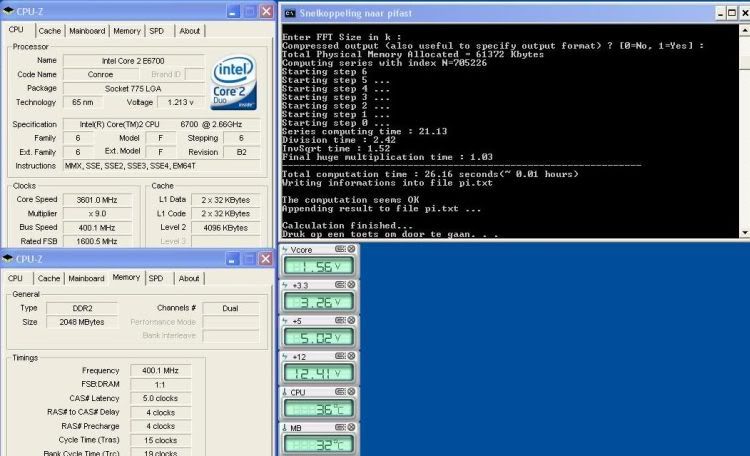The width and height of the screenshot is (750, 456).
Task: Click the +12 LCD reading 12.41 V
Action: click(x=319, y=373)
